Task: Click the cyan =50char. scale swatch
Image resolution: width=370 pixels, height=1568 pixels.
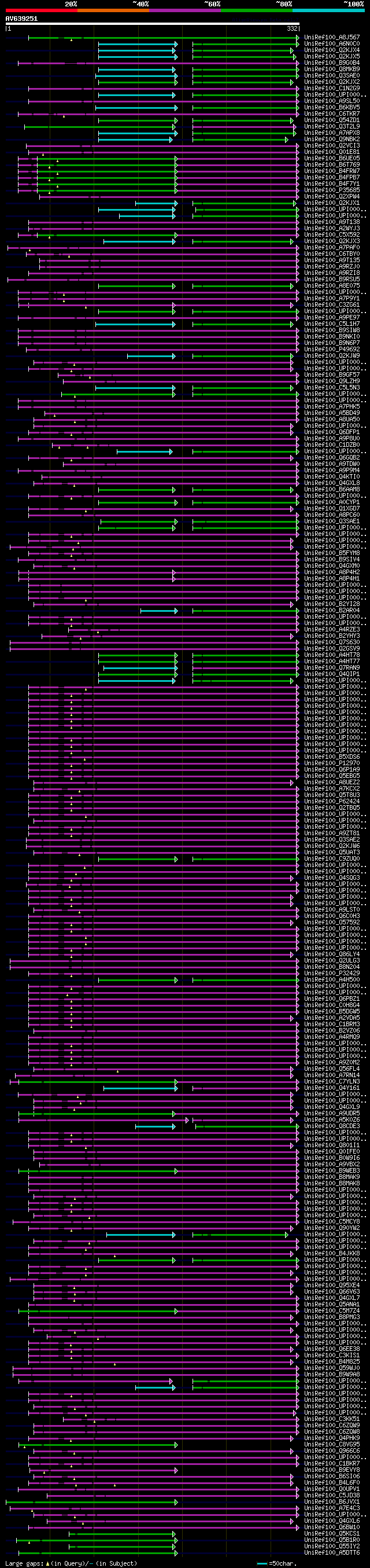Action: (x=262, y=1563)
